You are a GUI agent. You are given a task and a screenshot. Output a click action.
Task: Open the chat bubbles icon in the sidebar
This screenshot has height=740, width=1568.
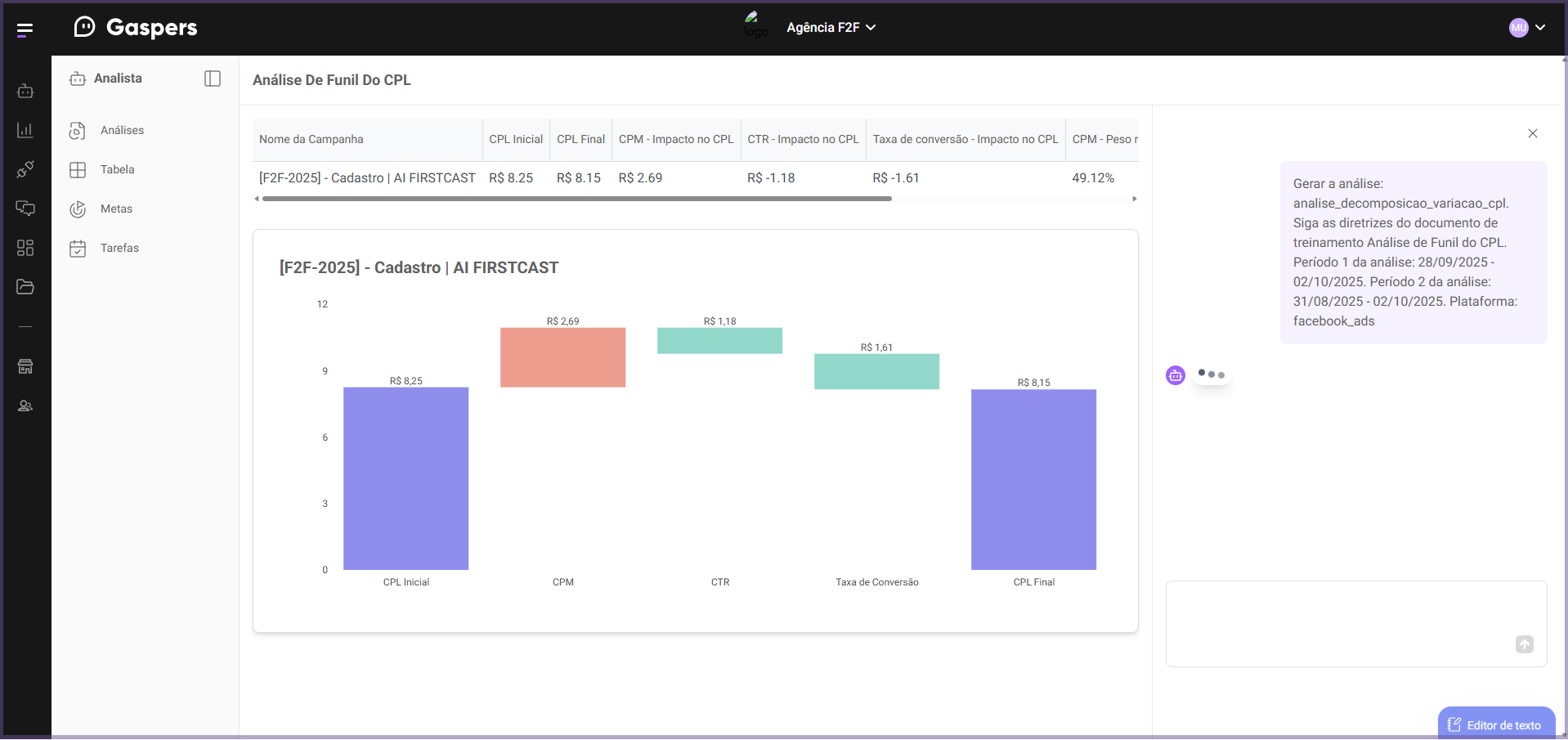click(x=25, y=209)
